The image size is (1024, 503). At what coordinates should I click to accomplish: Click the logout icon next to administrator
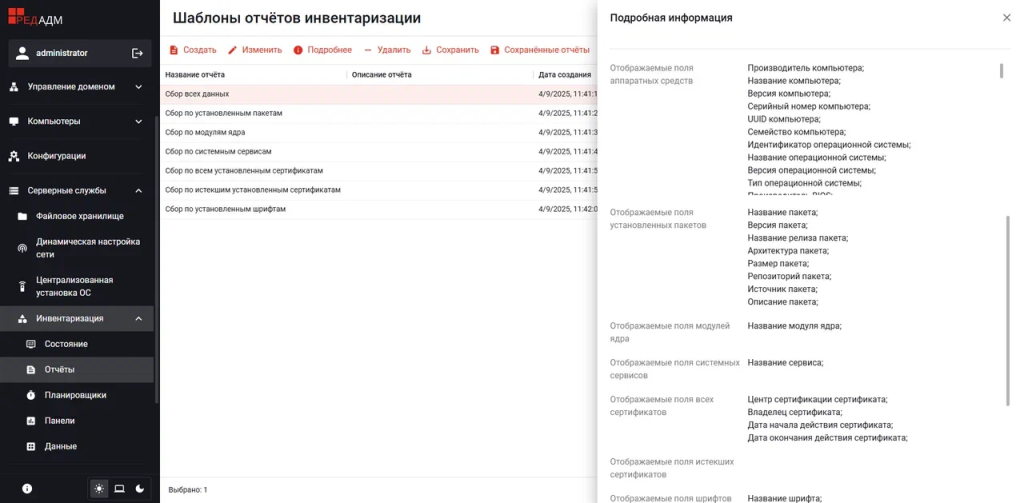137,53
